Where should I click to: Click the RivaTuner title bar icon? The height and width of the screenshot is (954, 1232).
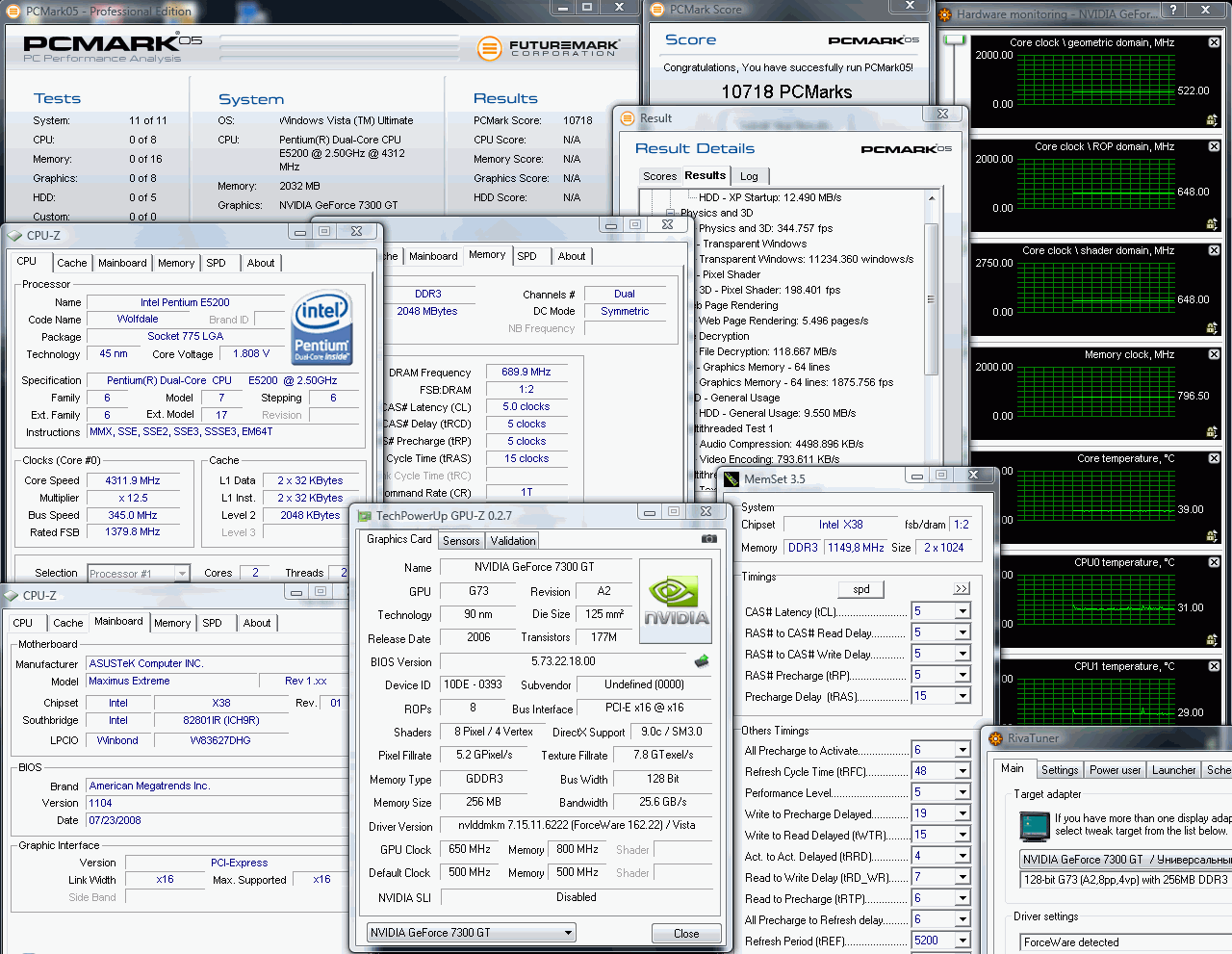996,738
